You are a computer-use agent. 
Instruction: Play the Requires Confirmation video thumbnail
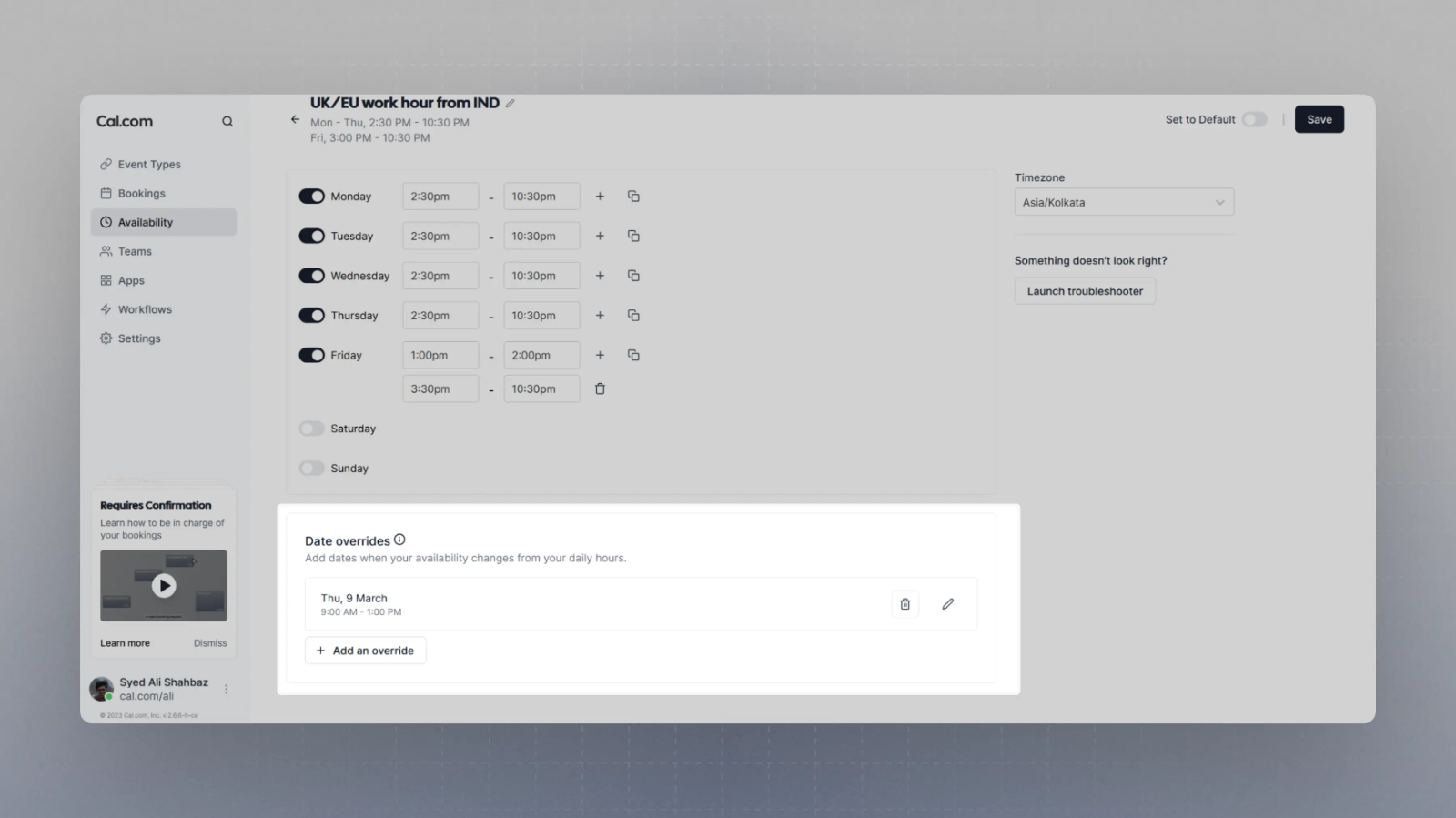click(164, 586)
